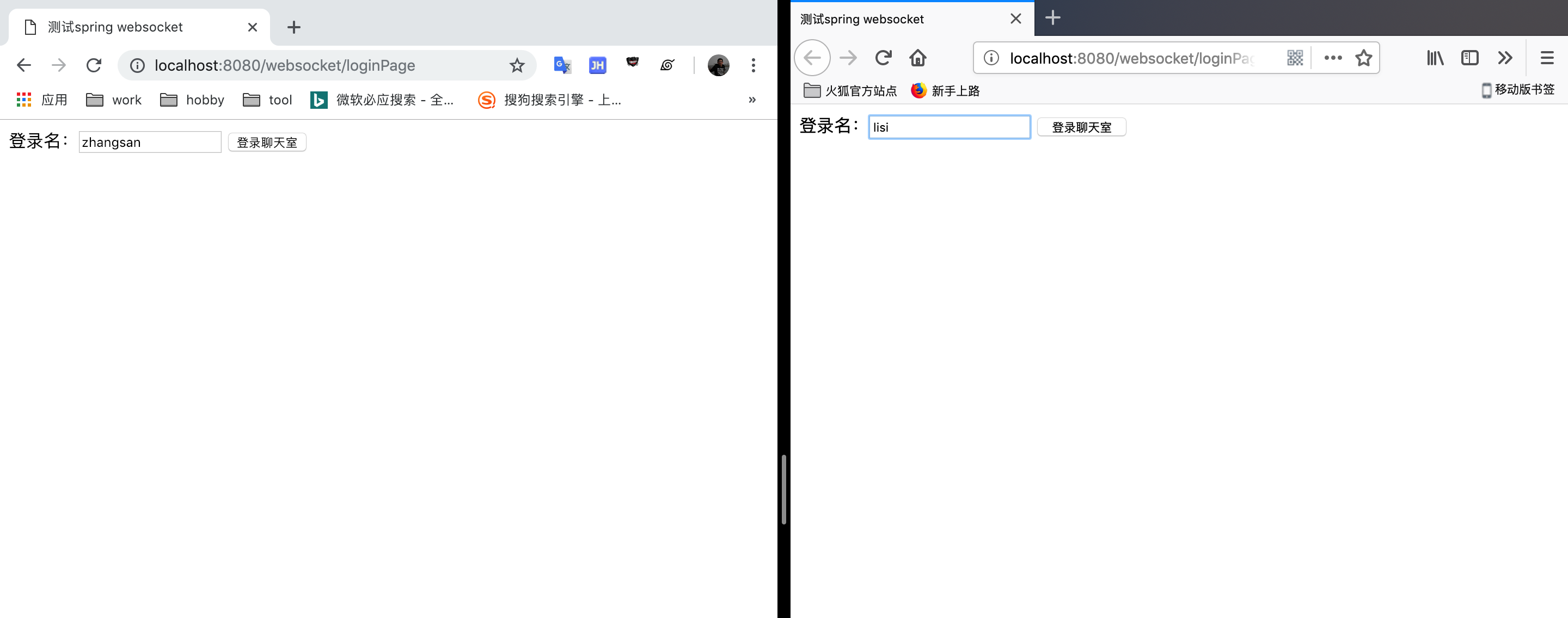The image size is (1568, 618).
Task: Expand Firefox toolbar overflow chevron
Action: pyautogui.click(x=1505, y=58)
